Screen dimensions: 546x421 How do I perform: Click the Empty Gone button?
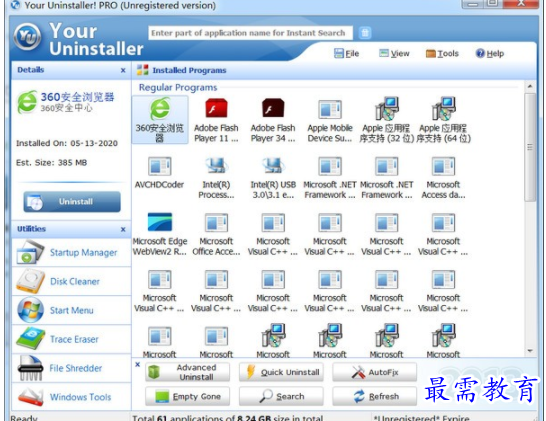pos(187,396)
